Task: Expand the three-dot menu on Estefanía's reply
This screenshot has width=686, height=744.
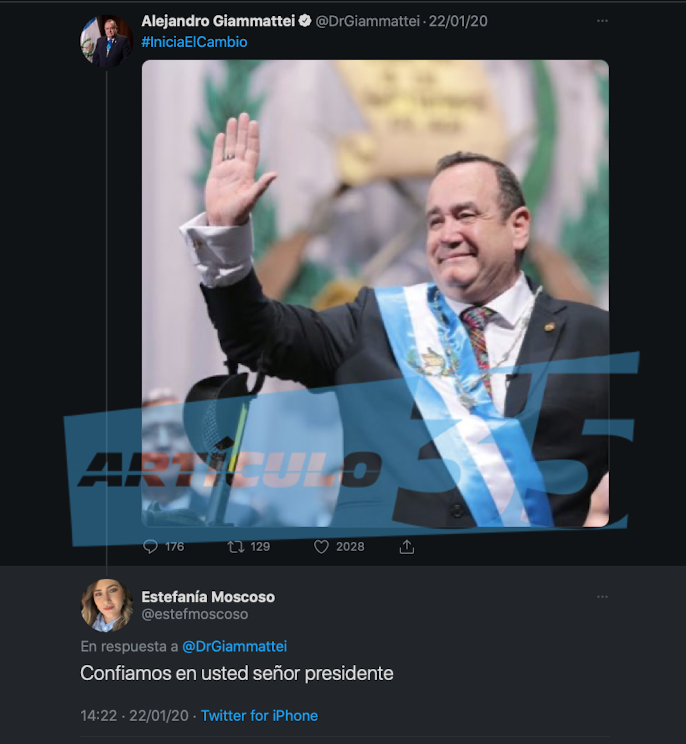Action: click(603, 596)
